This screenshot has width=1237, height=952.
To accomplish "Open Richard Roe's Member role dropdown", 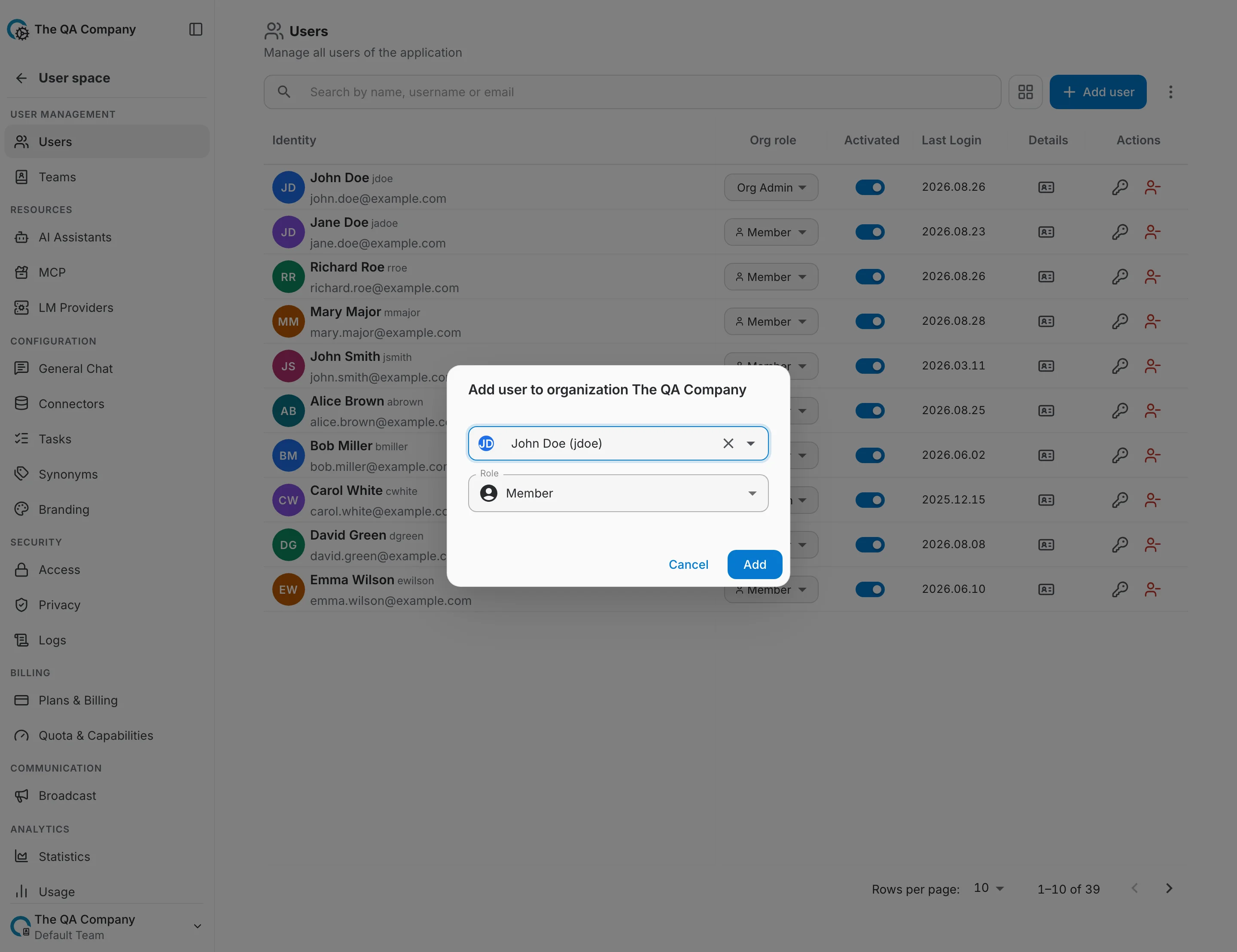I will (770, 277).
